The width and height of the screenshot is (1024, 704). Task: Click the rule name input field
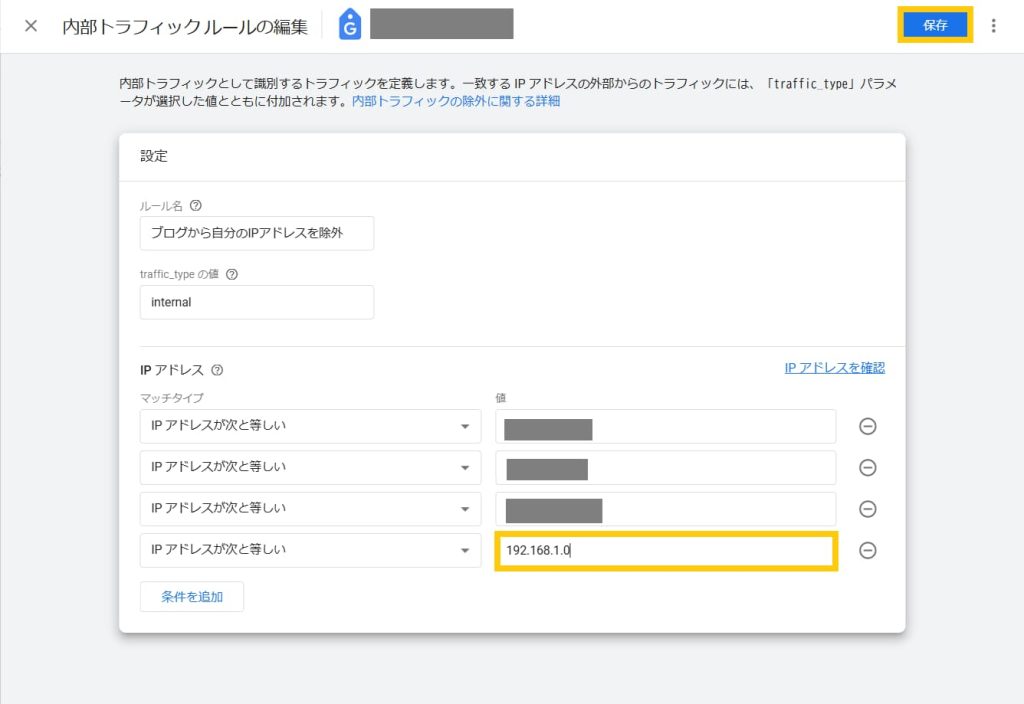tap(257, 234)
